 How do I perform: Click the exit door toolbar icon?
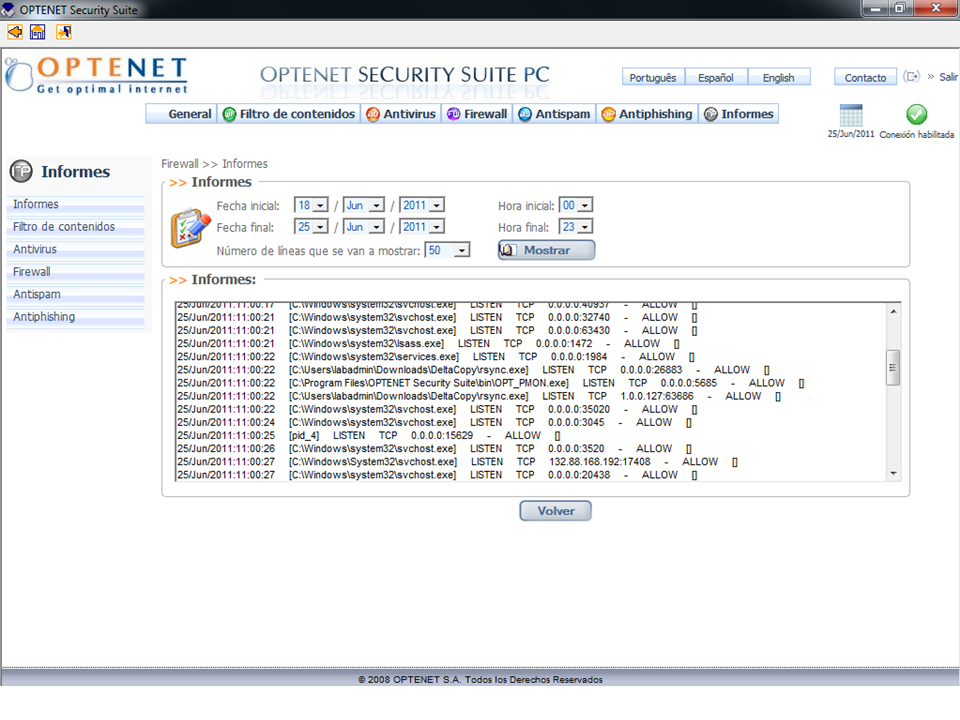point(63,32)
